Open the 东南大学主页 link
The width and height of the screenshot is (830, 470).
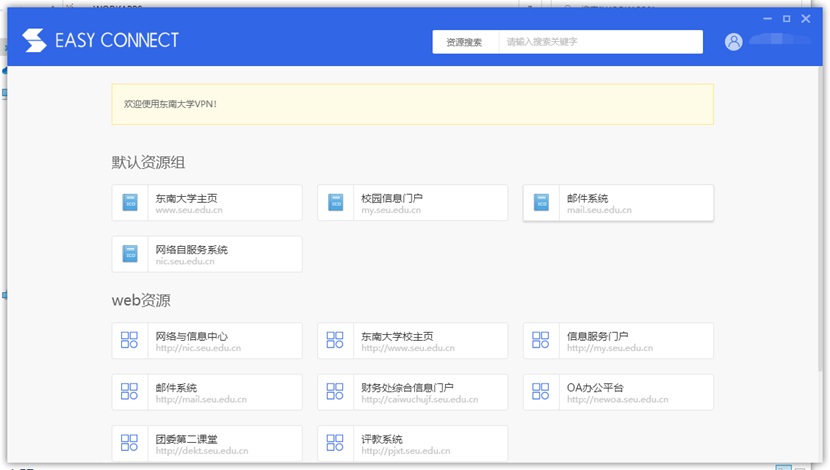pos(207,203)
